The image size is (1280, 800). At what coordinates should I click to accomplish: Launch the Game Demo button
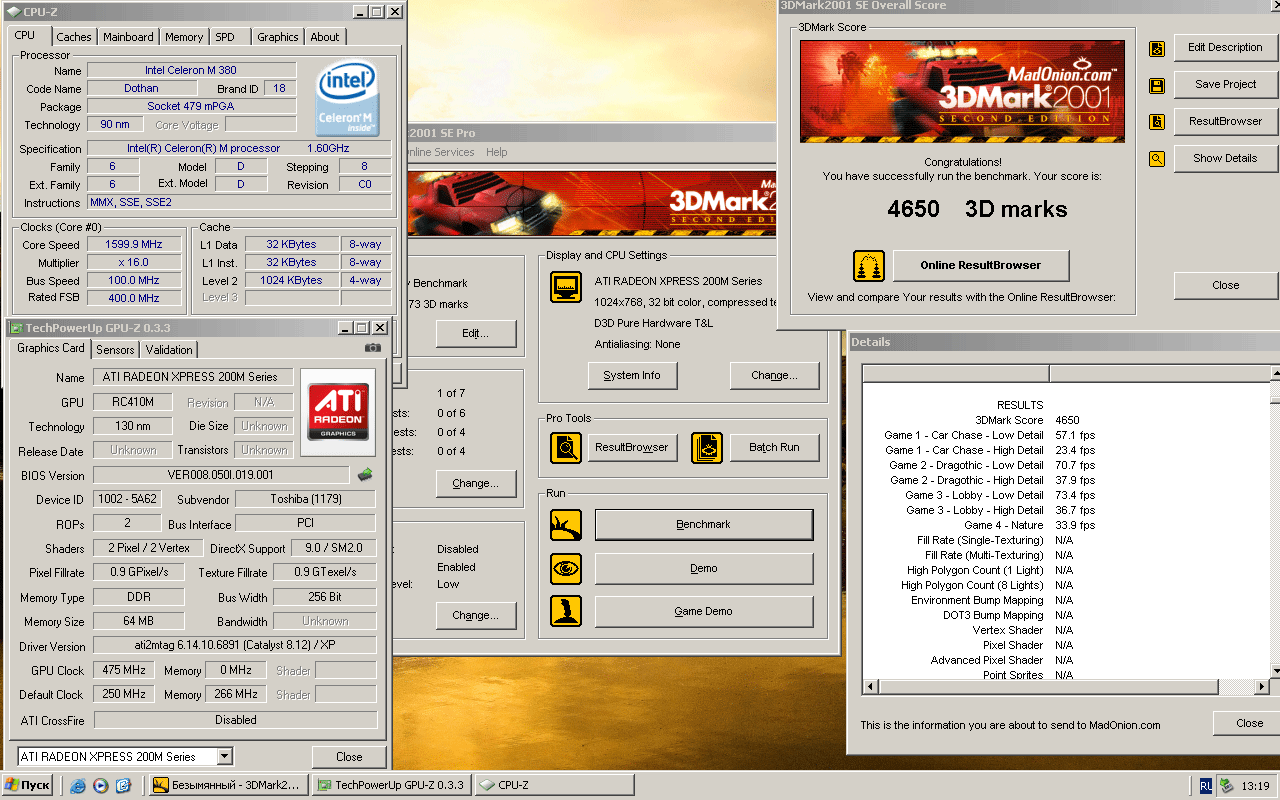(x=704, y=611)
